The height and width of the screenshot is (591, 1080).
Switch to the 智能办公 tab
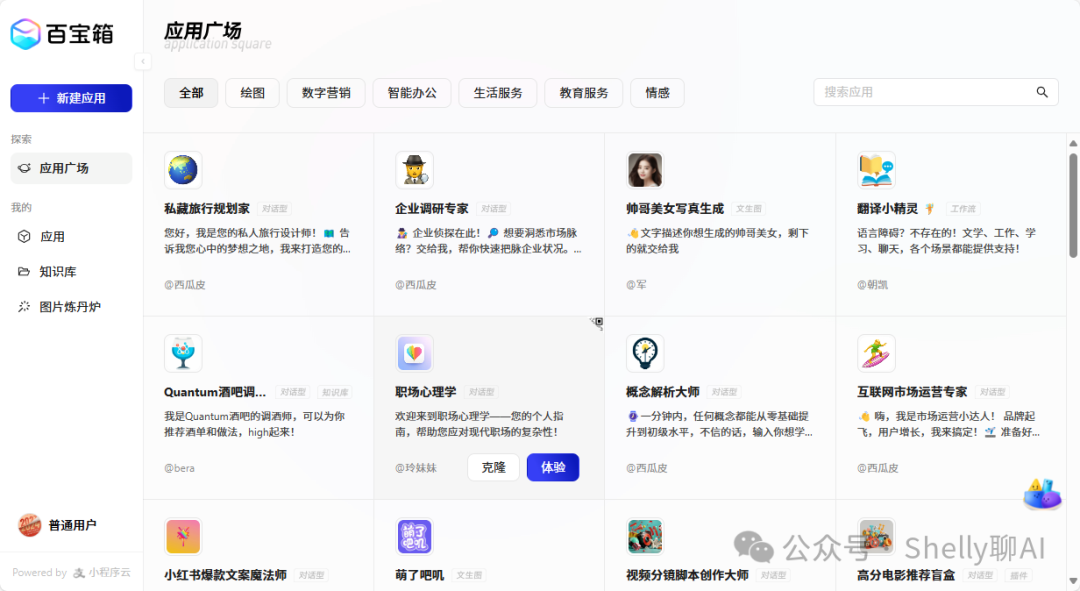(412, 92)
